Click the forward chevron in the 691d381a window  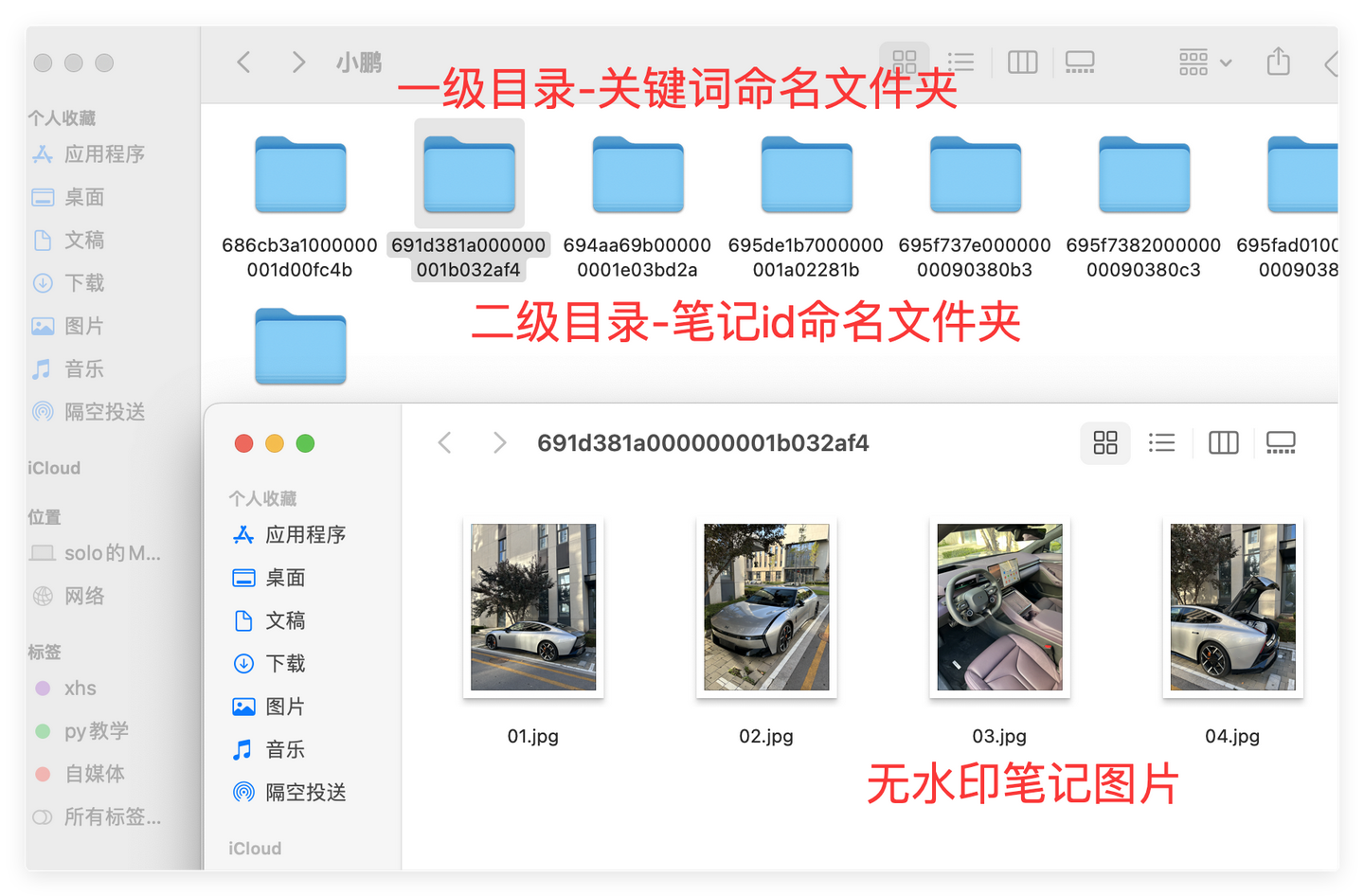pyautogui.click(x=499, y=442)
